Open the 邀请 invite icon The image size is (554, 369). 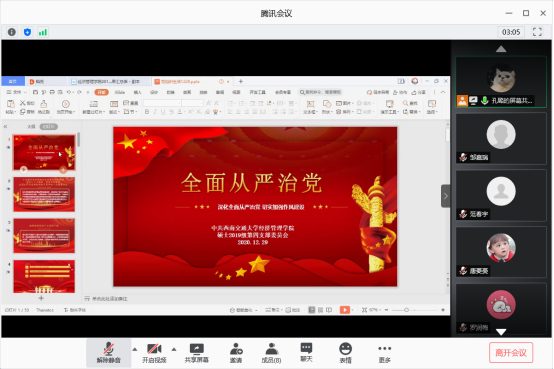click(236, 353)
